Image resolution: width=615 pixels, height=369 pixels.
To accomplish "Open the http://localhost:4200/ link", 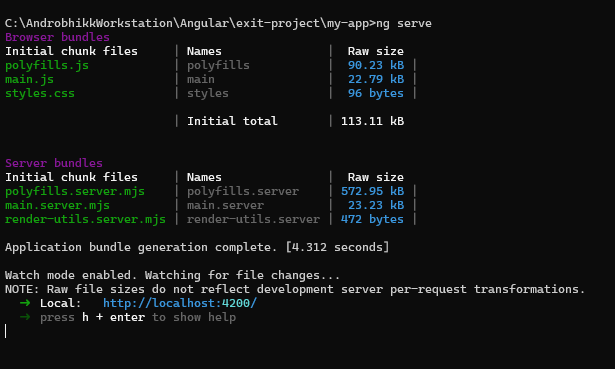I will [180, 303].
